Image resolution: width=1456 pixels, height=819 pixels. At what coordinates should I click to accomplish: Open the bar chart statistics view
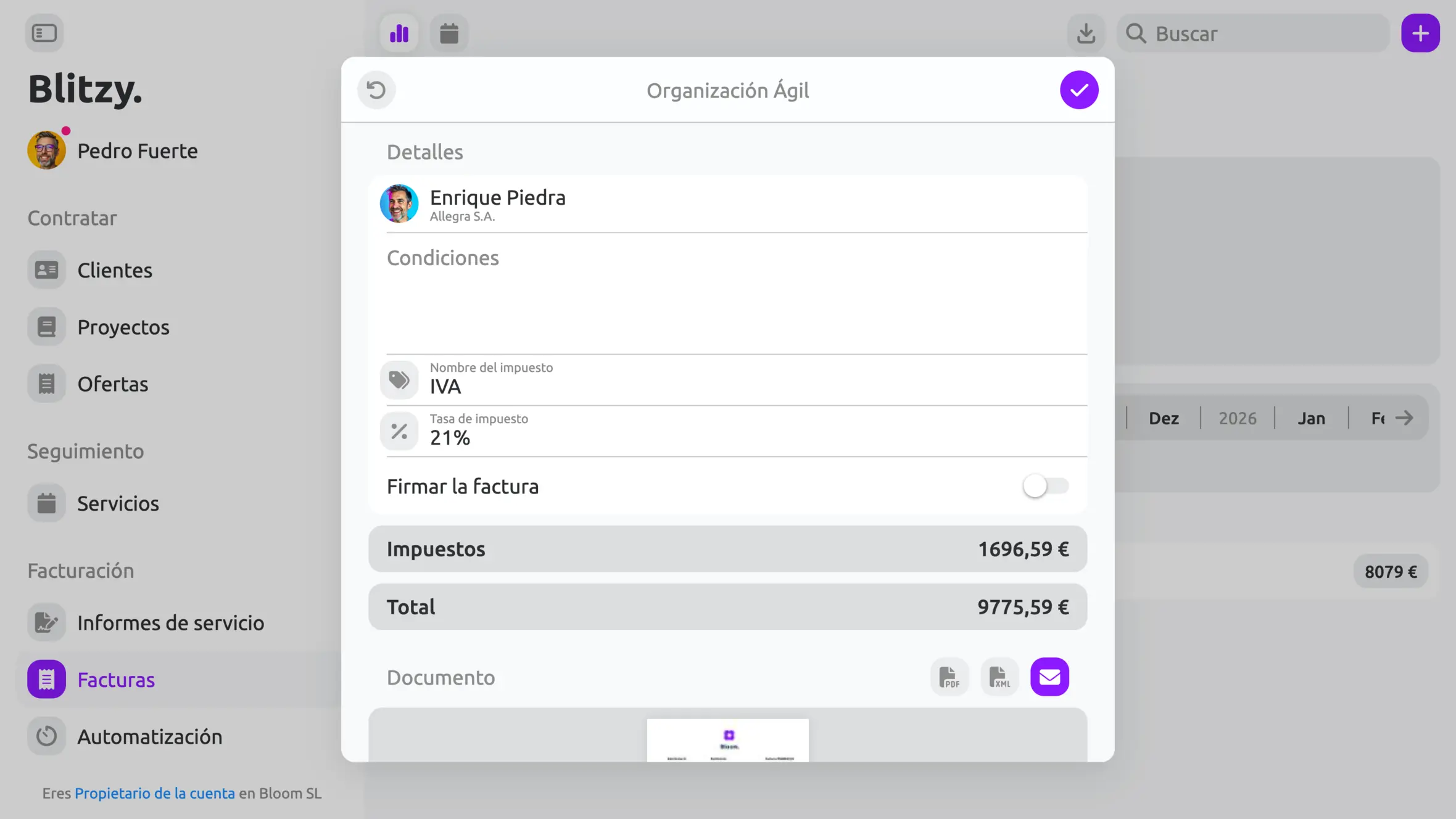(399, 33)
